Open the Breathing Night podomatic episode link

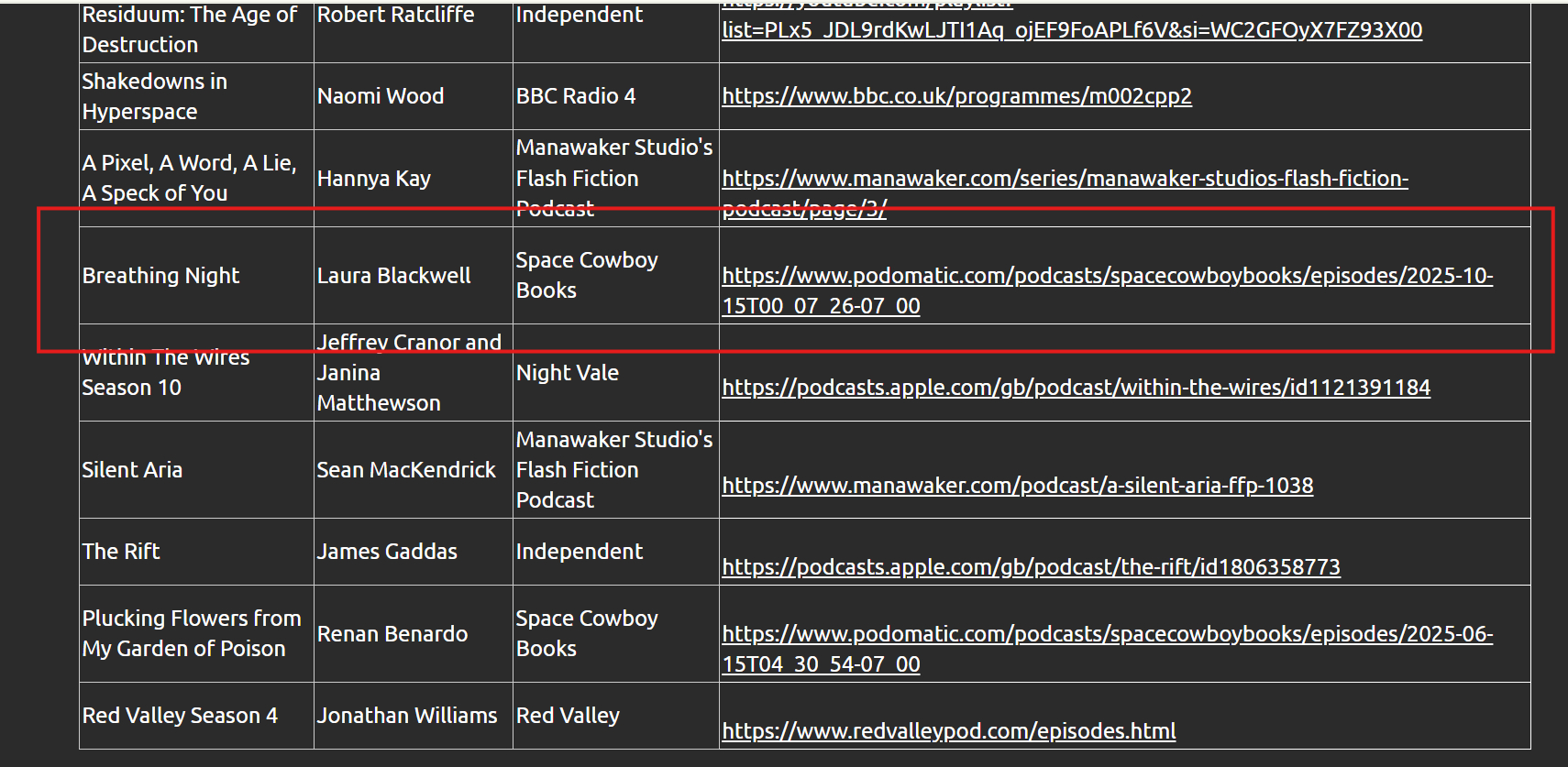(1107, 276)
